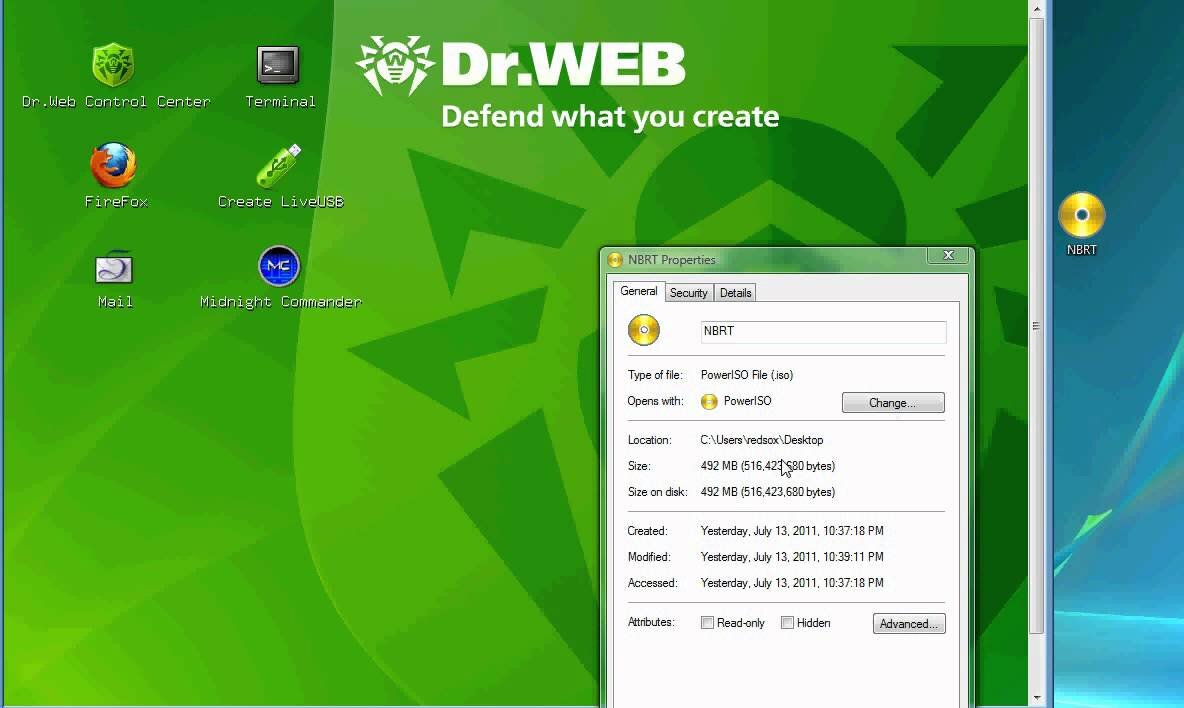This screenshot has width=1184, height=708.
Task: Click the scrollbar down arrow
Action: 1038,698
